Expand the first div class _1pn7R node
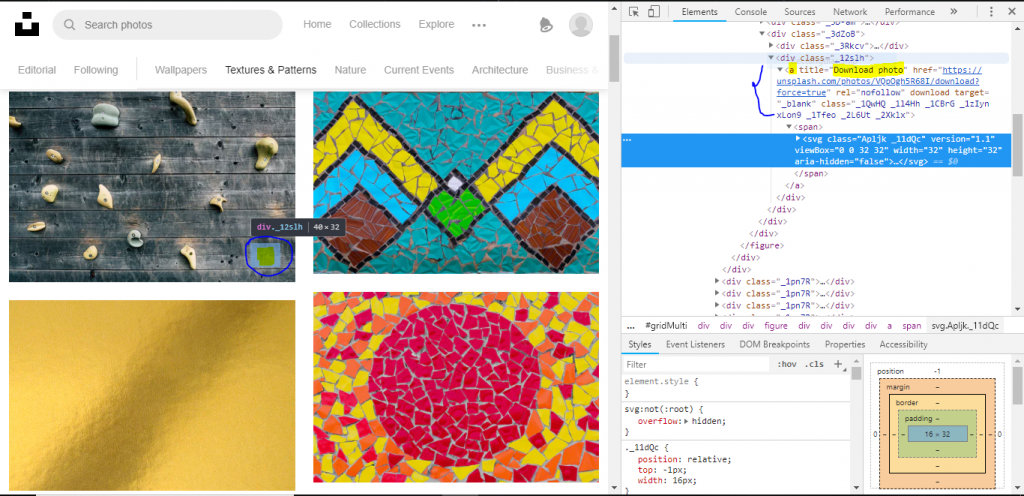Image resolution: width=1024 pixels, height=496 pixels. (717, 282)
